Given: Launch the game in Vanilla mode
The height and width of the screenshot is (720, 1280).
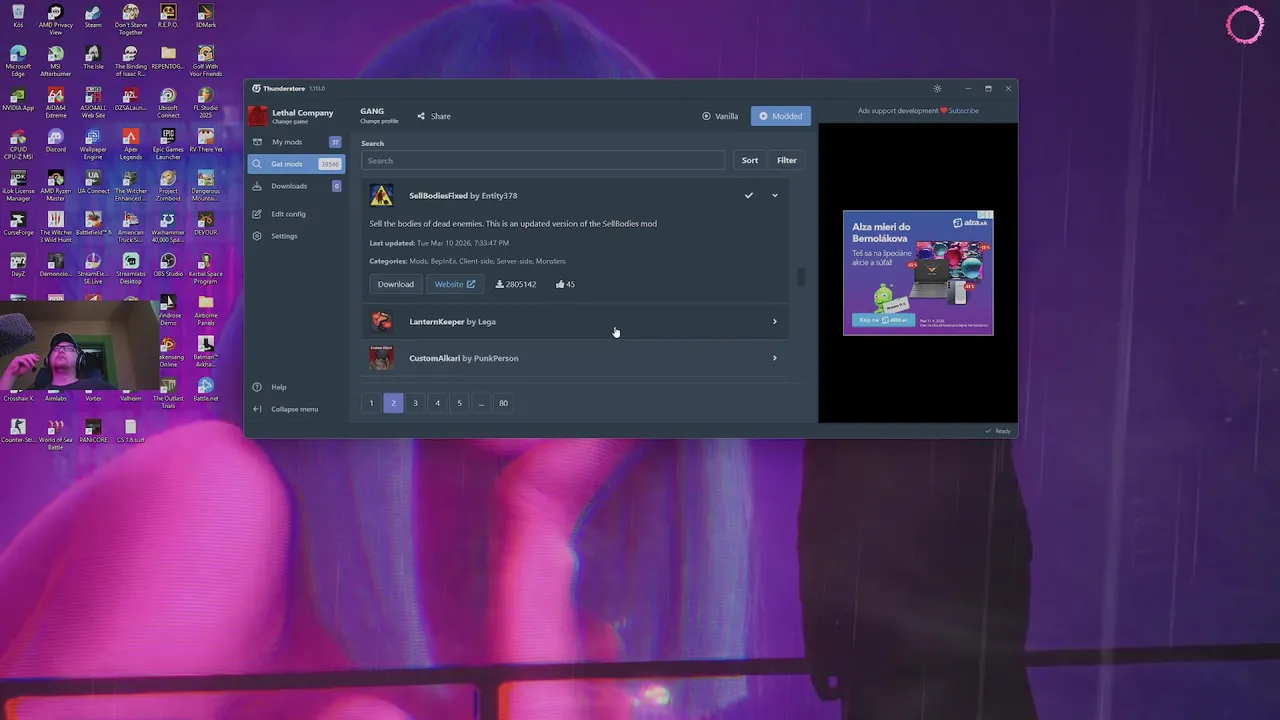Looking at the screenshot, I should pos(720,116).
